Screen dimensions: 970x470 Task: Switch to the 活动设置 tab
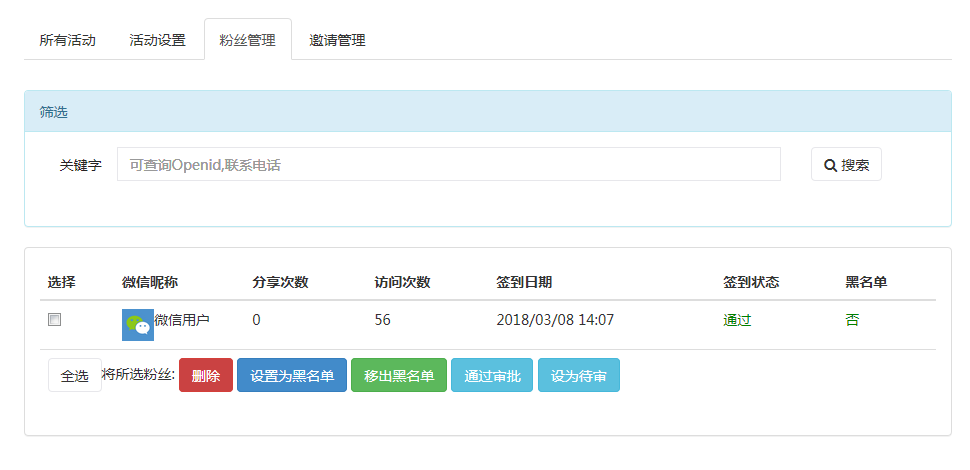(157, 41)
